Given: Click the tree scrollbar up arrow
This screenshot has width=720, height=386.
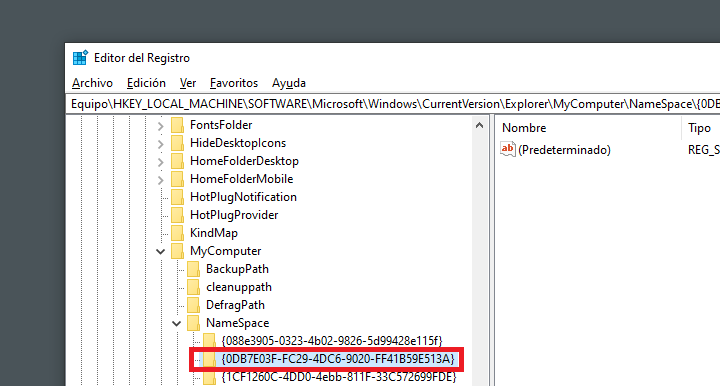Looking at the screenshot, I should tap(479, 125).
